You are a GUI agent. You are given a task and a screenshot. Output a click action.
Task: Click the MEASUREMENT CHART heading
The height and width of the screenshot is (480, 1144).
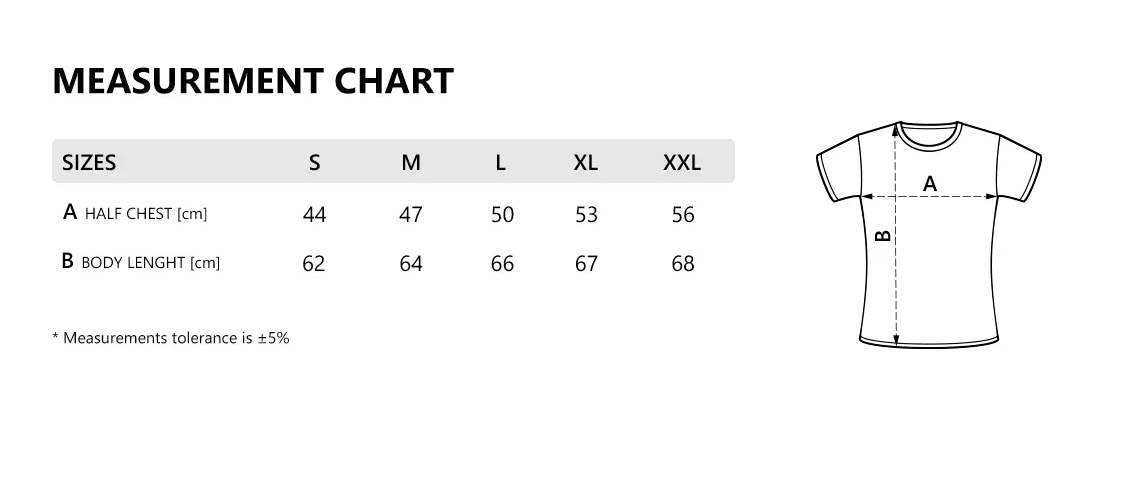pos(252,81)
